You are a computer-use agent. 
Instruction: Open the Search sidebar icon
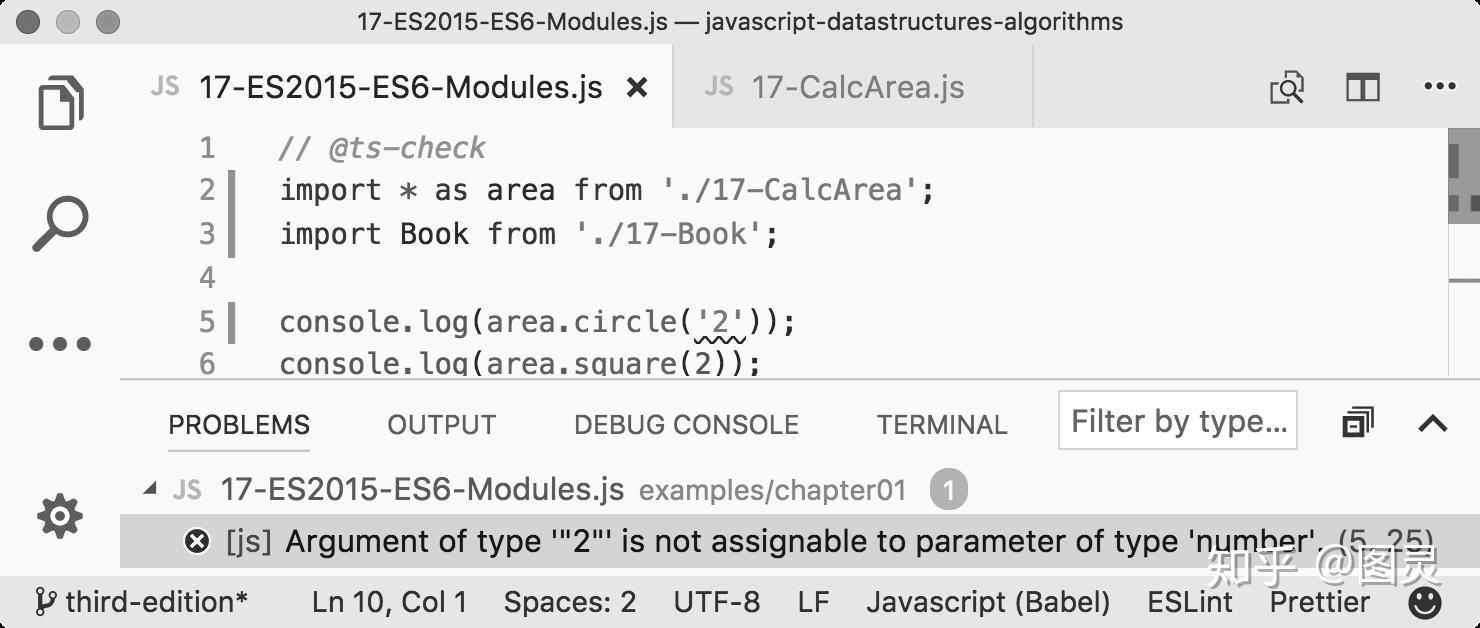click(58, 220)
